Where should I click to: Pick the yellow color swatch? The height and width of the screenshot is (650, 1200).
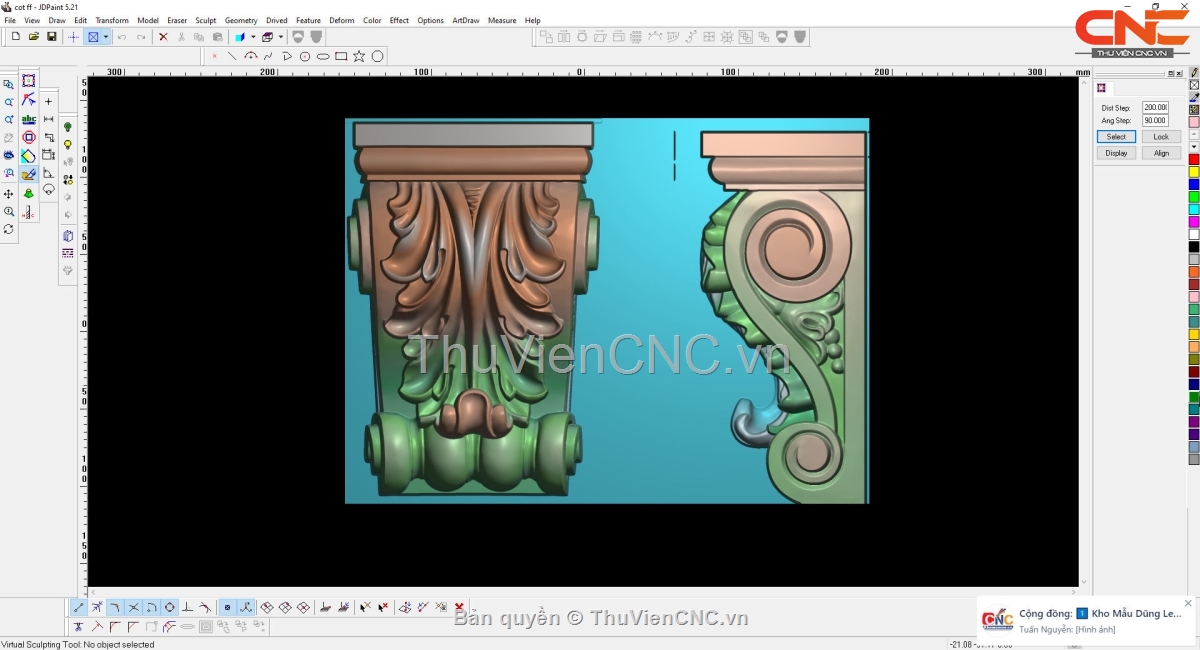(x=1193, y=172)
